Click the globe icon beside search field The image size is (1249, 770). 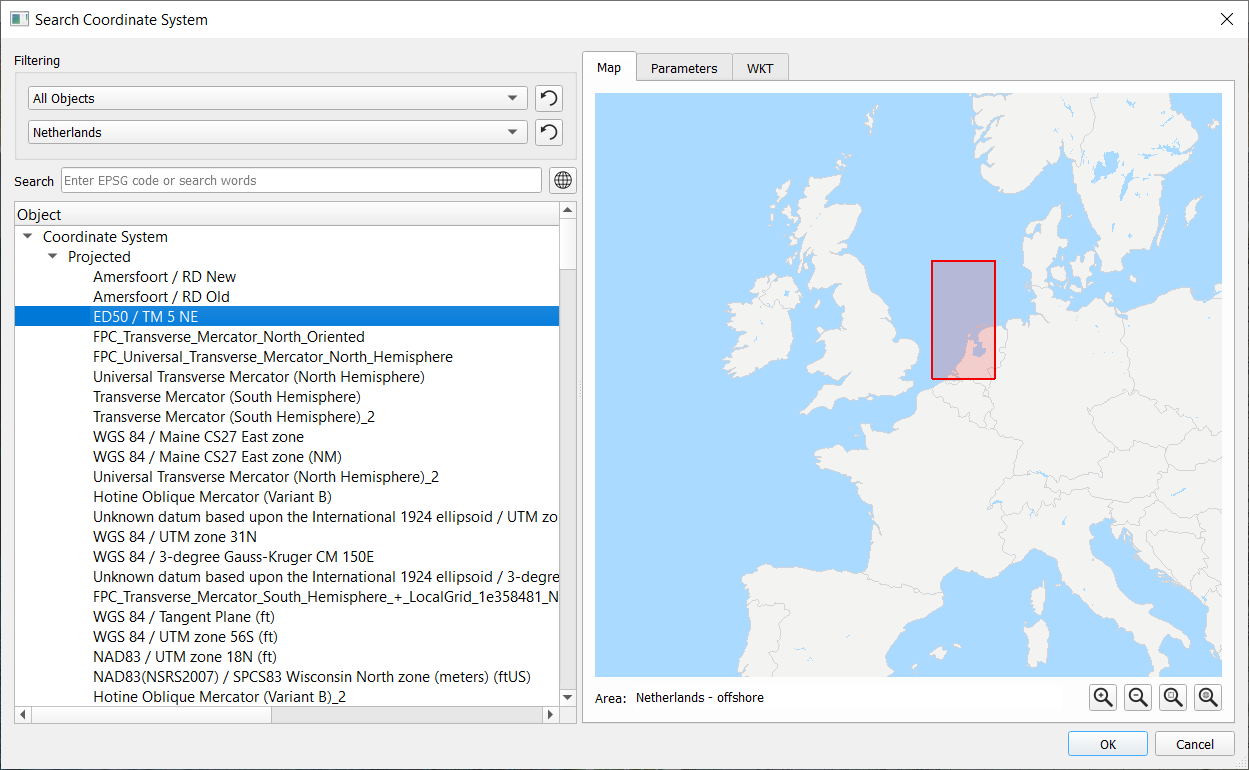coord(563,180)
